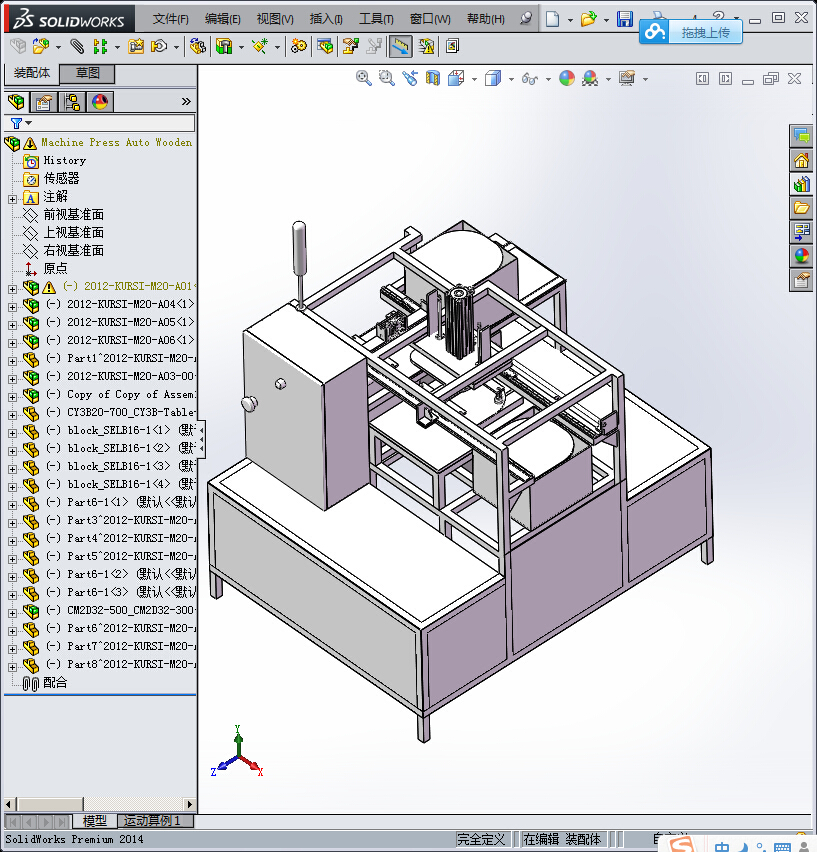Open the DisplayManager color ball tab

point(100,102)
